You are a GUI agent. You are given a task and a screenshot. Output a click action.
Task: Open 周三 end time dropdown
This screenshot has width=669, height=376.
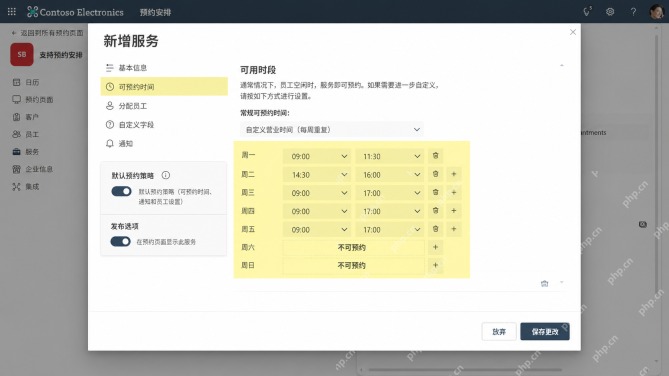tap(390, 193)
